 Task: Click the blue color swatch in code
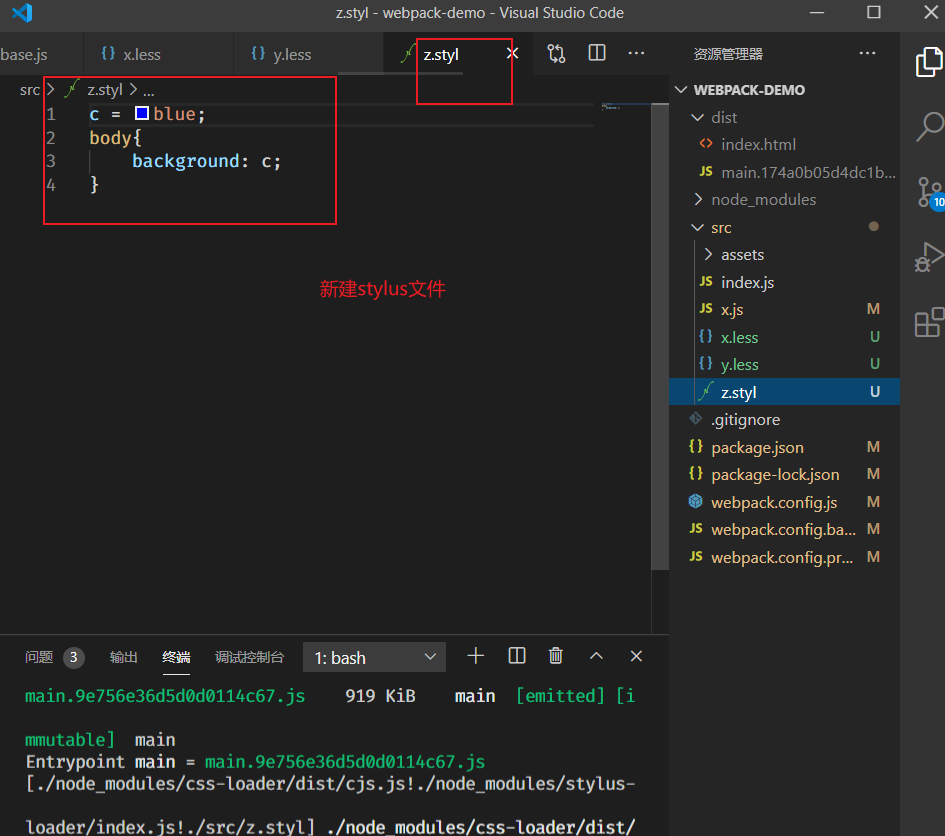(x=142, y=114)
